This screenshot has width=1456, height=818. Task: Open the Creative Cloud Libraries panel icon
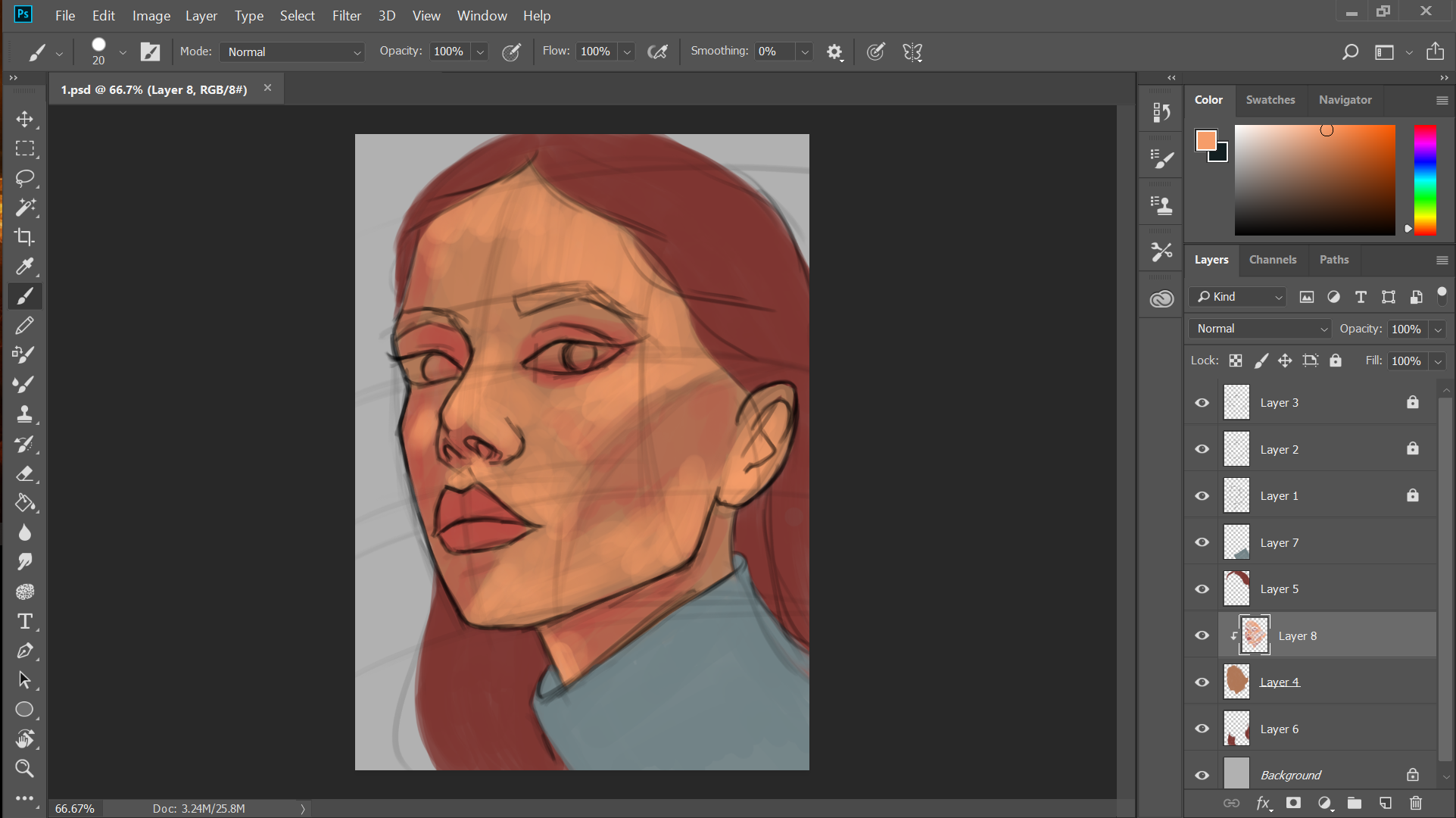1161,299
